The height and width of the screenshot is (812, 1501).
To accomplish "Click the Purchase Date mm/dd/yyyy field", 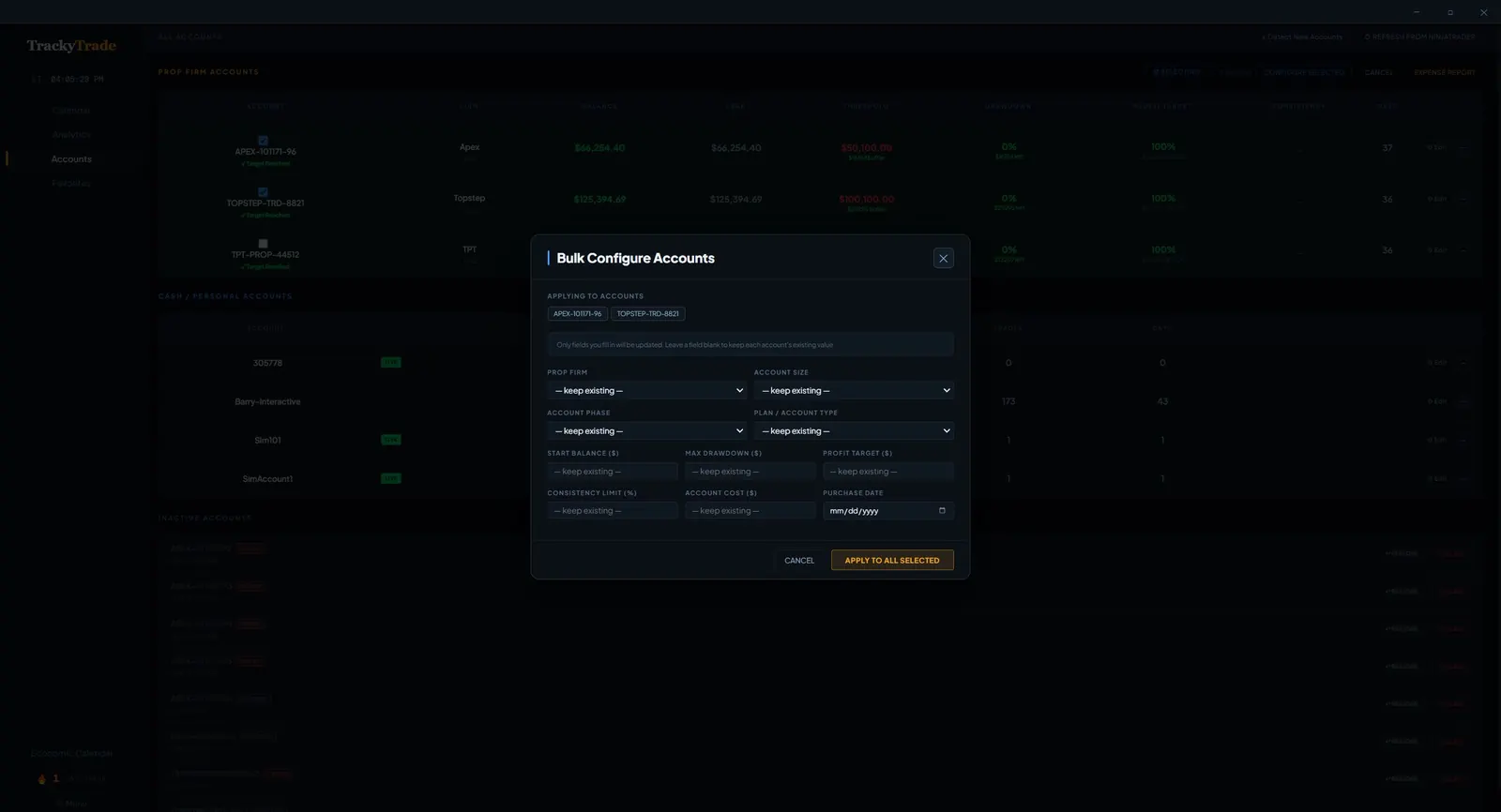I will pyautogui.click(x=888, y=511).
